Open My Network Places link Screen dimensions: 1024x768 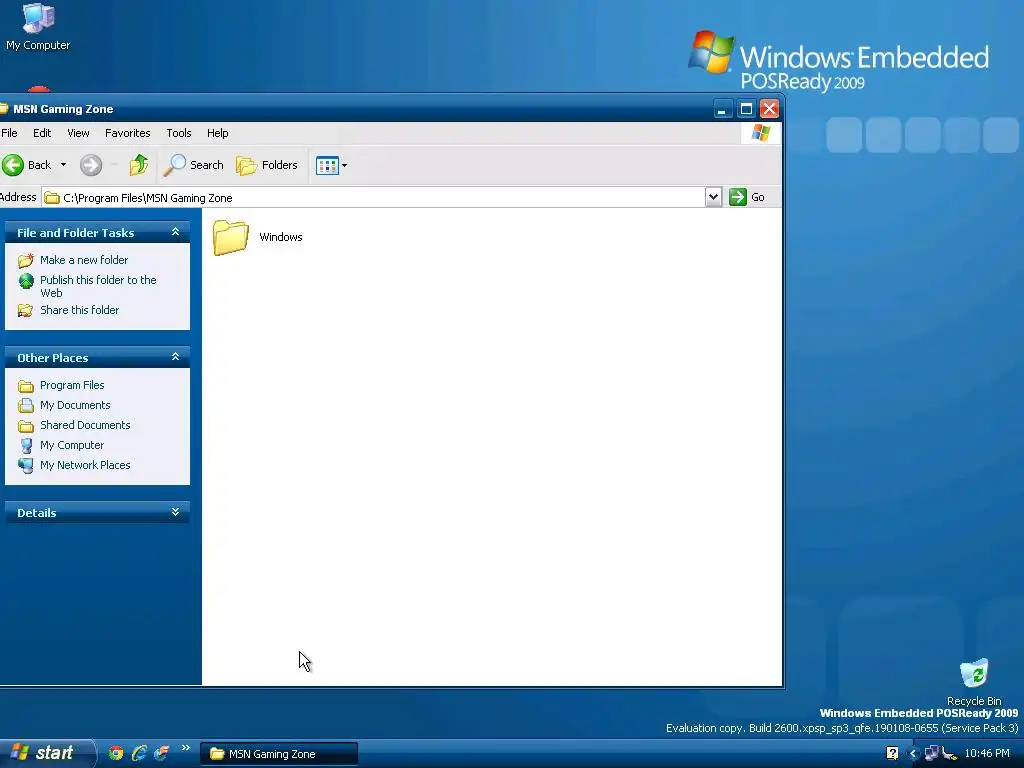click(85, 465)
